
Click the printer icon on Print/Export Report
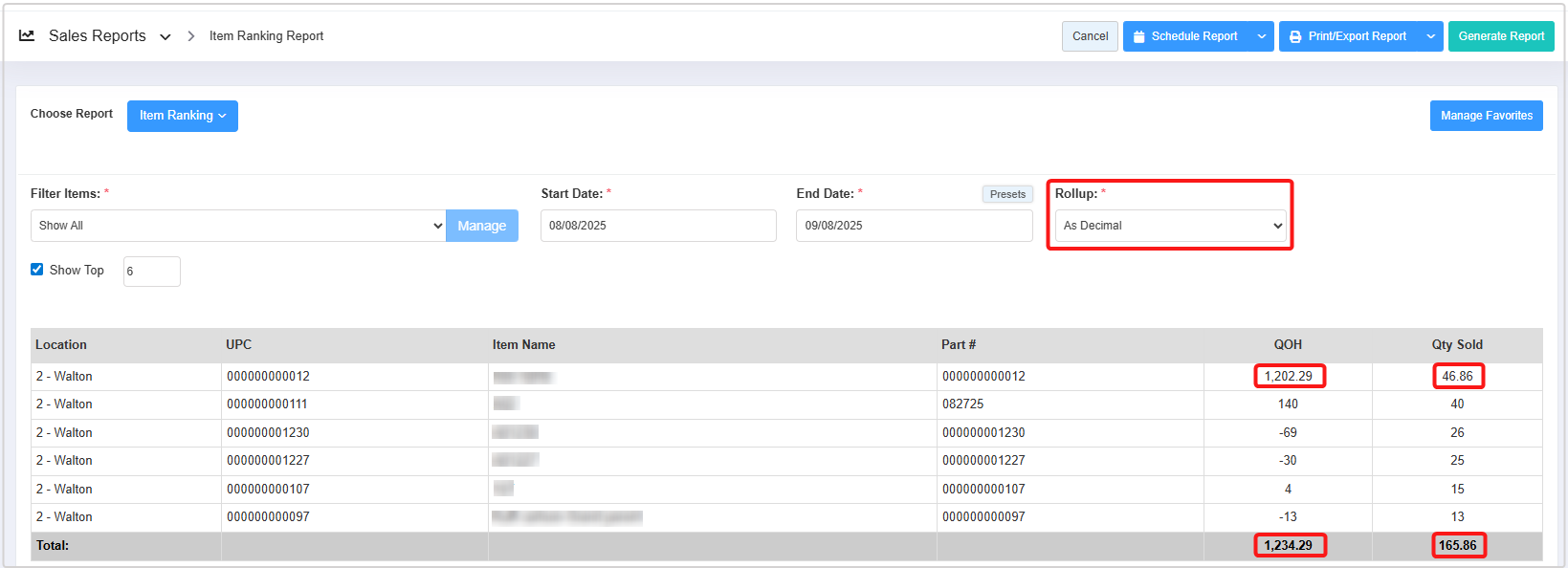tap(1295, 36)
